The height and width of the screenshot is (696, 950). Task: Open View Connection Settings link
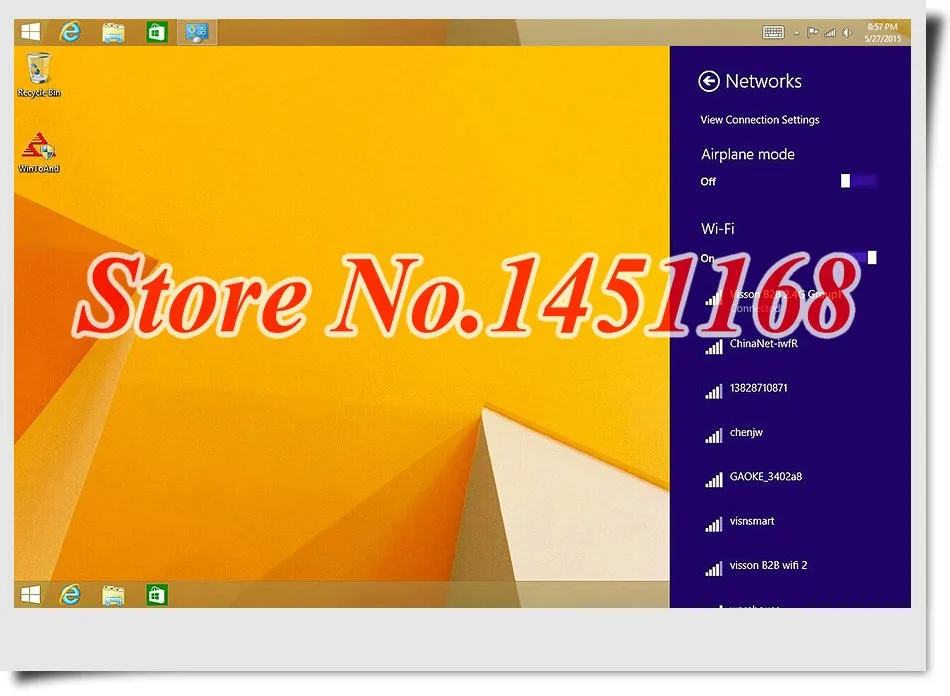[760, 120]
